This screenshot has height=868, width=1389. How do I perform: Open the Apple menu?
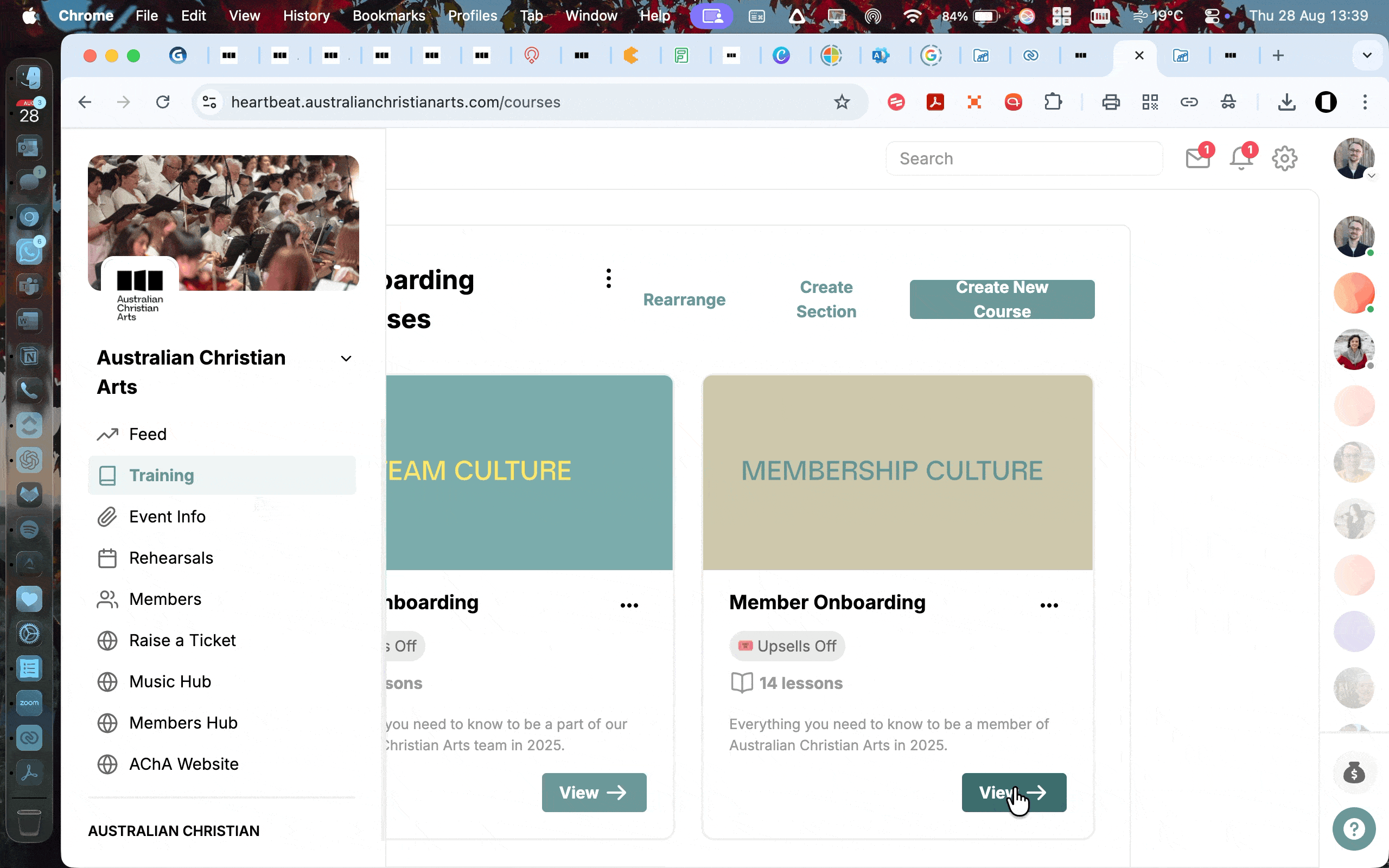pyautogui.click(x=29, y=16)
